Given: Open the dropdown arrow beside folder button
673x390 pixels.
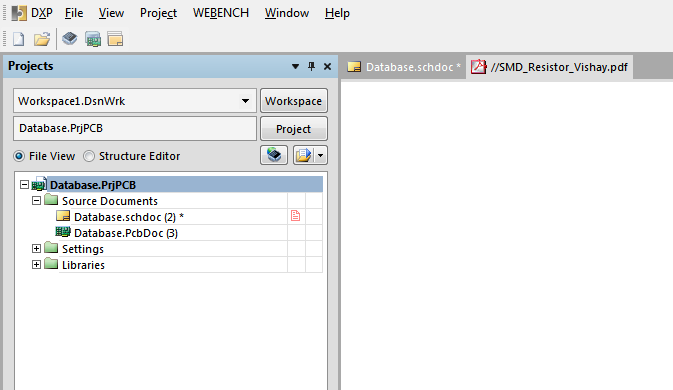Looking at the screenshot, I should point(321,155).
